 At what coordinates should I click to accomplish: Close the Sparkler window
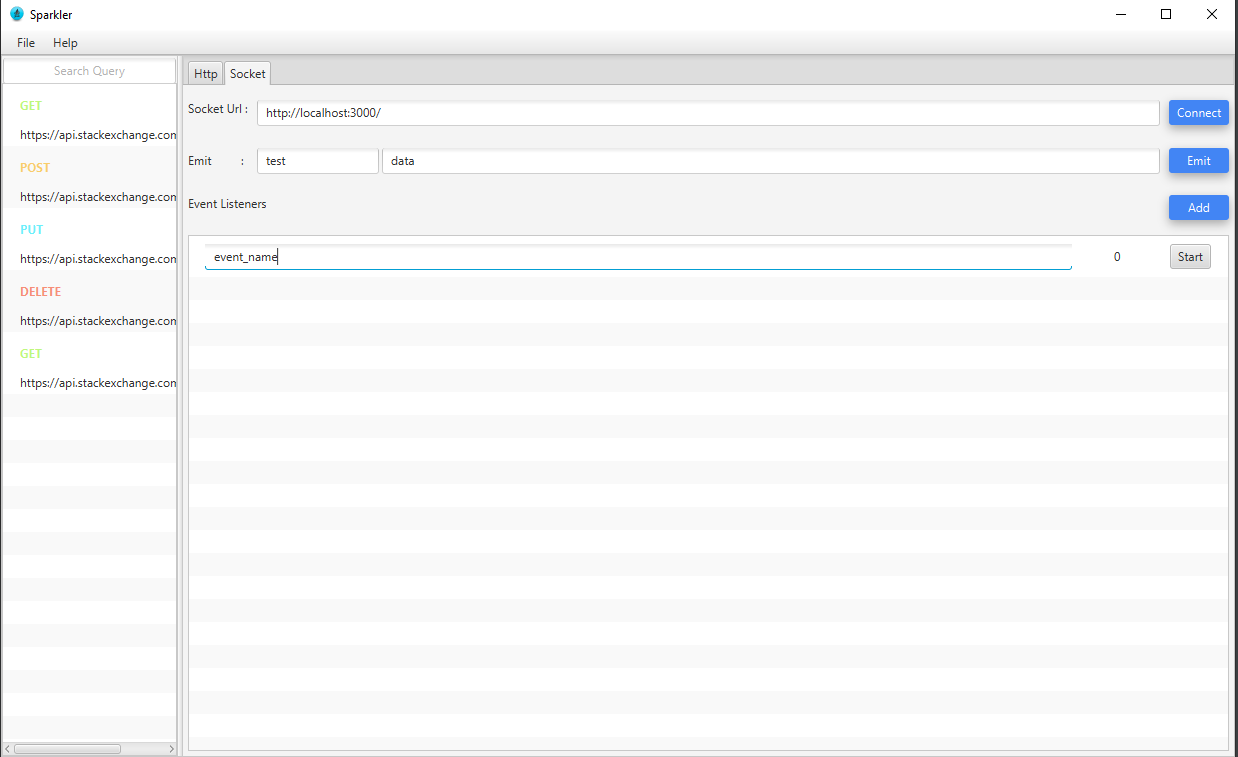[x=1212, y=14]
